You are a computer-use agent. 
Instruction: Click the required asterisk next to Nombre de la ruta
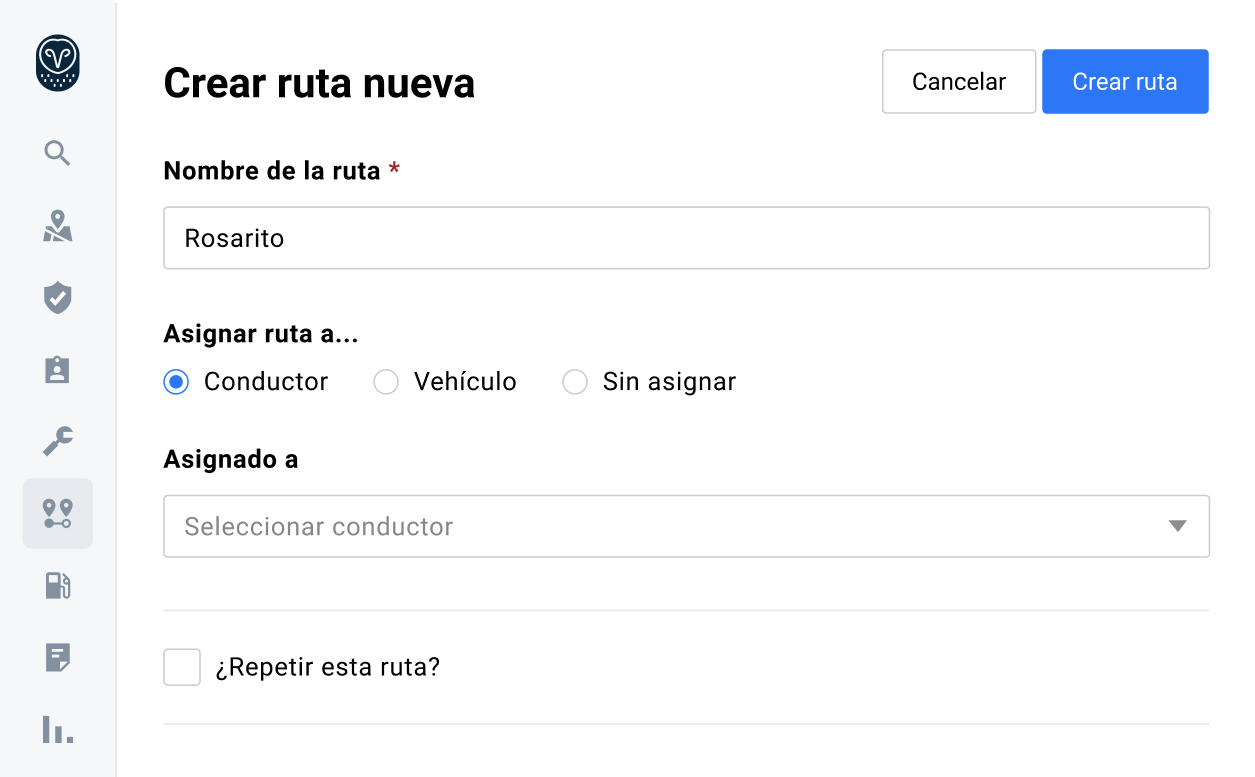click(393, 170)
